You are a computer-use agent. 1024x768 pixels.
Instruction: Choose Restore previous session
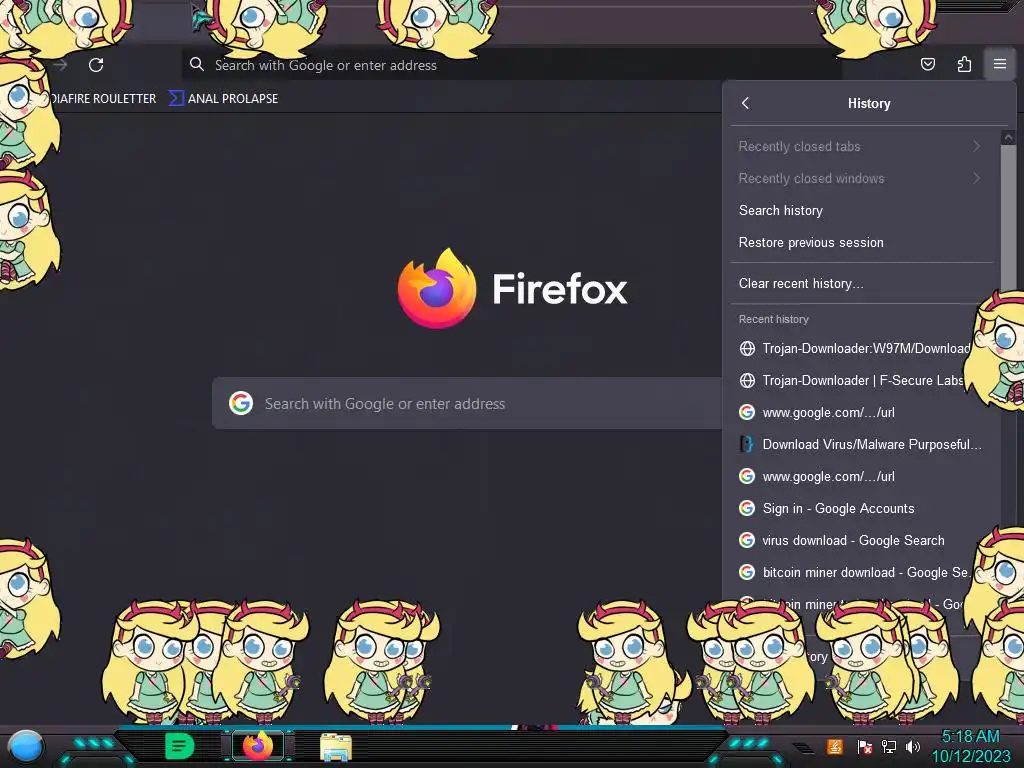pyautogui.click(x=861, y=242)
